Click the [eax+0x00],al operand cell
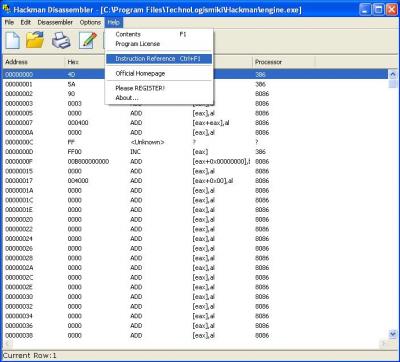The width and height of the screenshot is (400, 362). click(213, 181)
